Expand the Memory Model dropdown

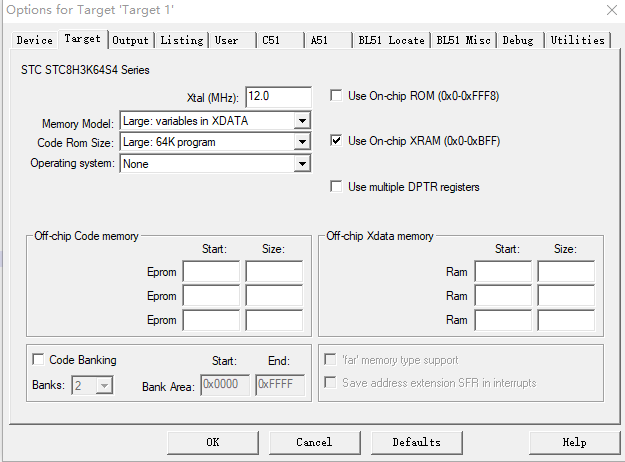[302, 121]
